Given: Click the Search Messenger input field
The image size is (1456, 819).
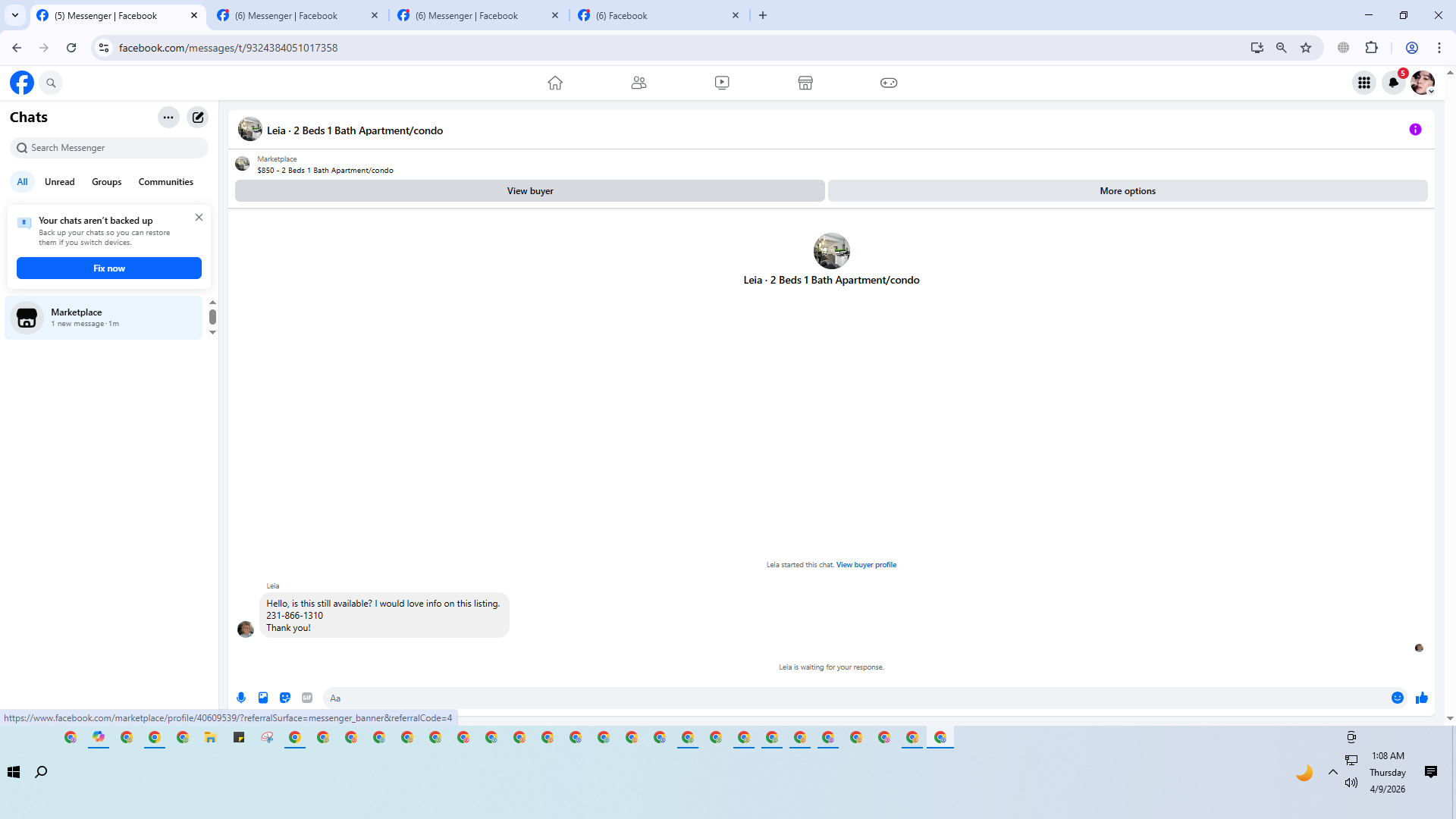Looking at the screenshot, I should tap(114, 148).
